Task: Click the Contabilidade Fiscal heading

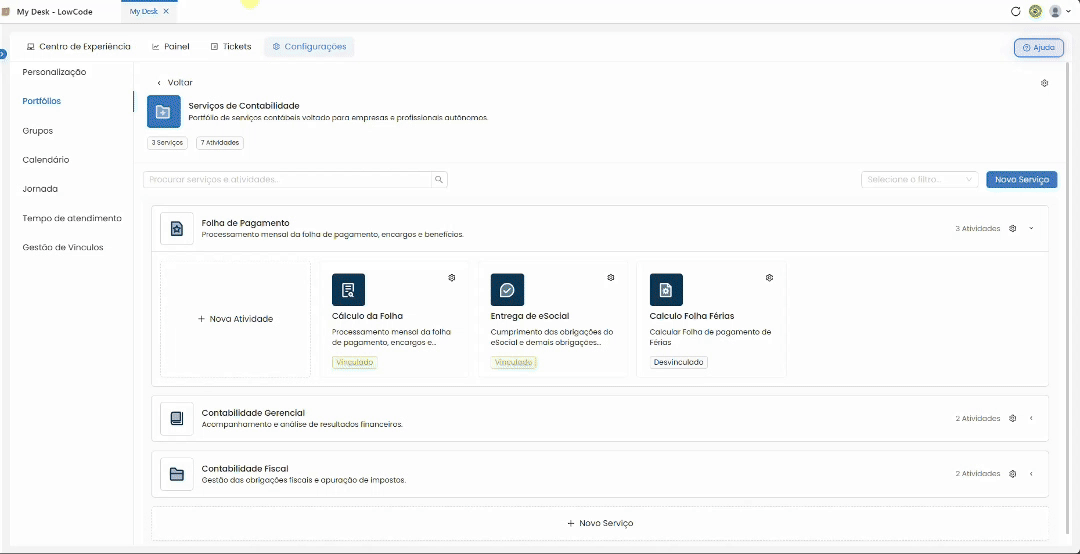Action: click(245, 469)
